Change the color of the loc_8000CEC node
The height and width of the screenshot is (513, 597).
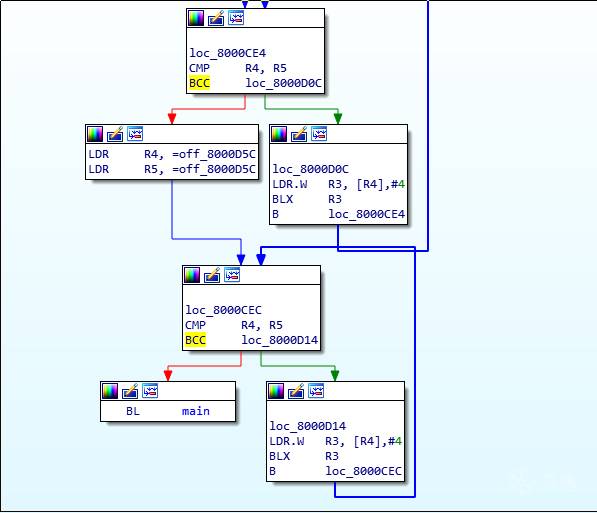pos(192,275)
